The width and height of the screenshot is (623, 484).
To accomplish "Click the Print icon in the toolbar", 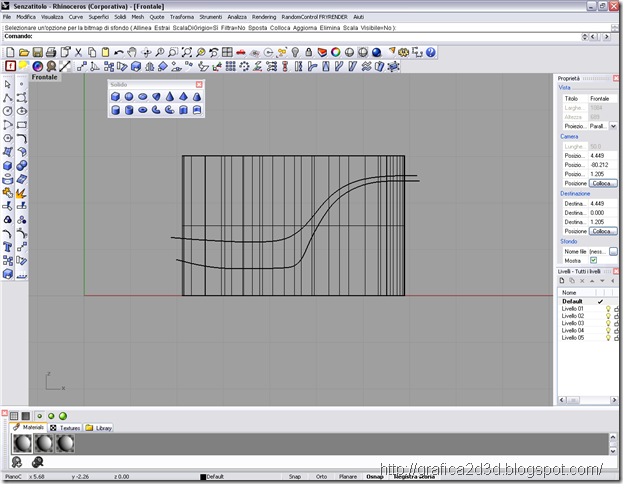I will (51, 52).
